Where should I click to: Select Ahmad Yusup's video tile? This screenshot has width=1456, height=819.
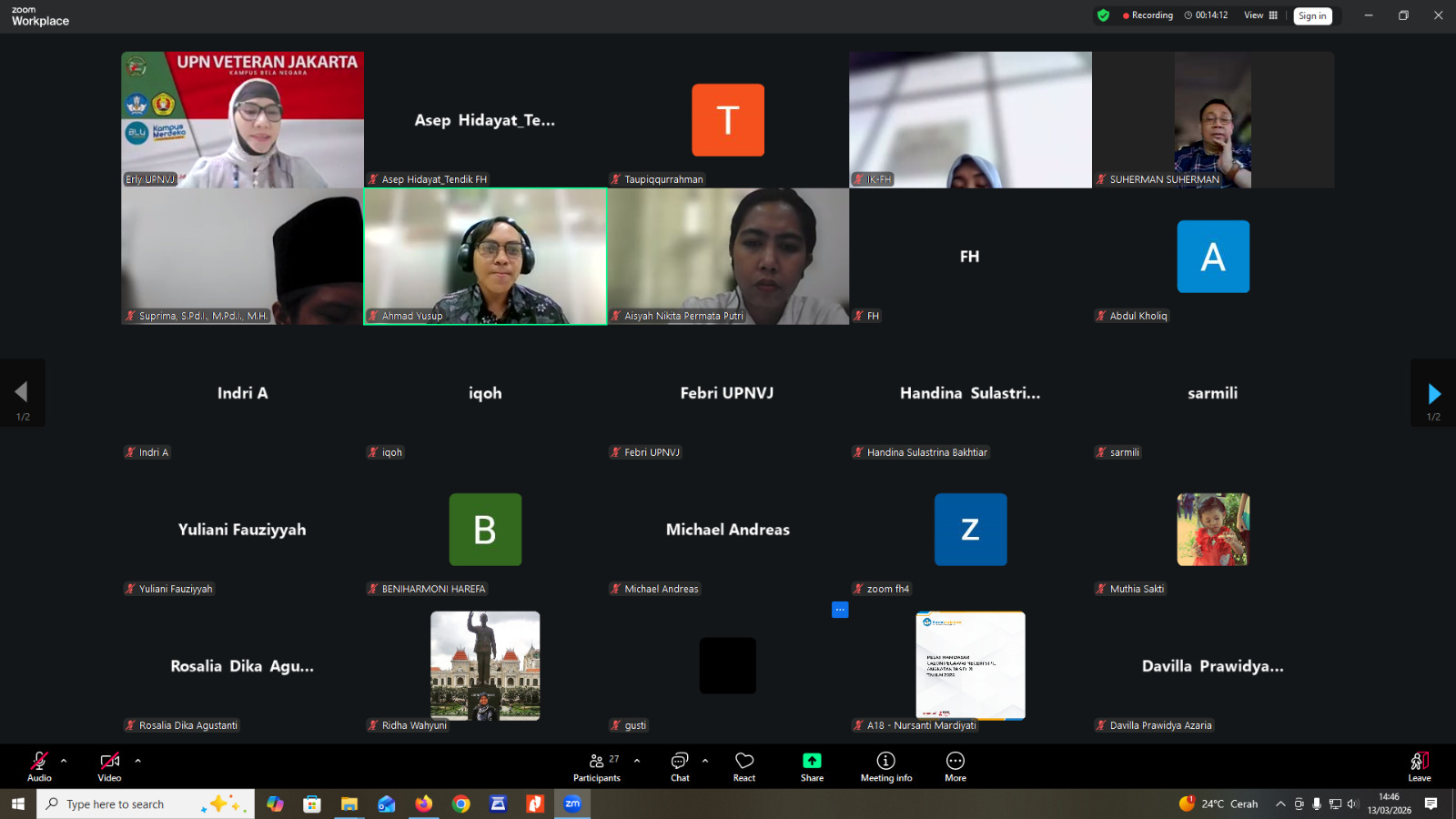(485, 257)
